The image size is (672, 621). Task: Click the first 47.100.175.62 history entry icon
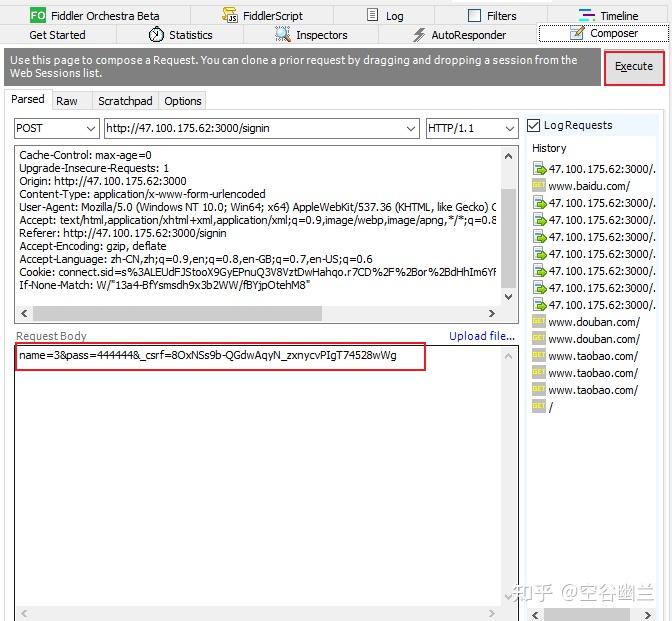[539, 168]
